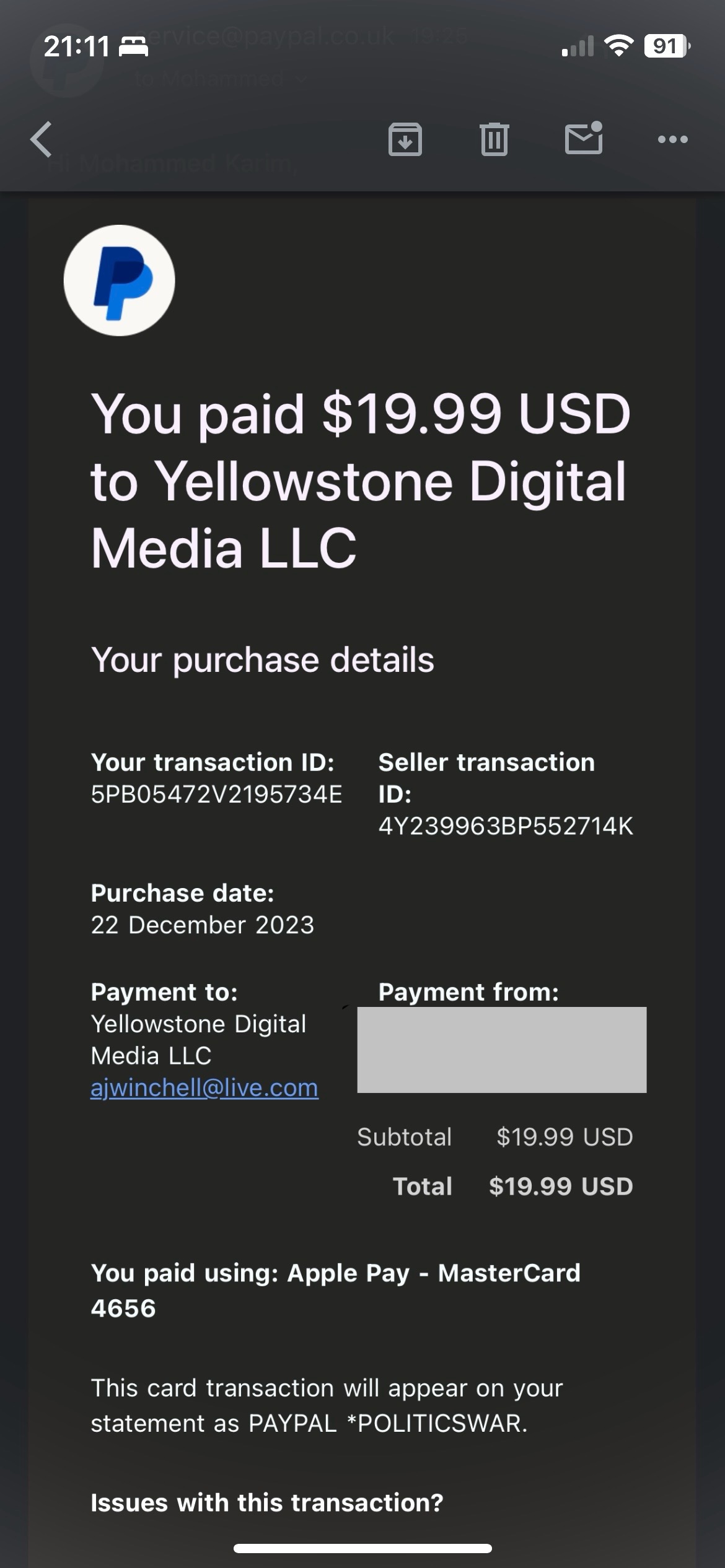Viewport: 725px width, 1568px height.
Task: Expand recipient details next to Mohammed
Action: [x=301, y=79]
